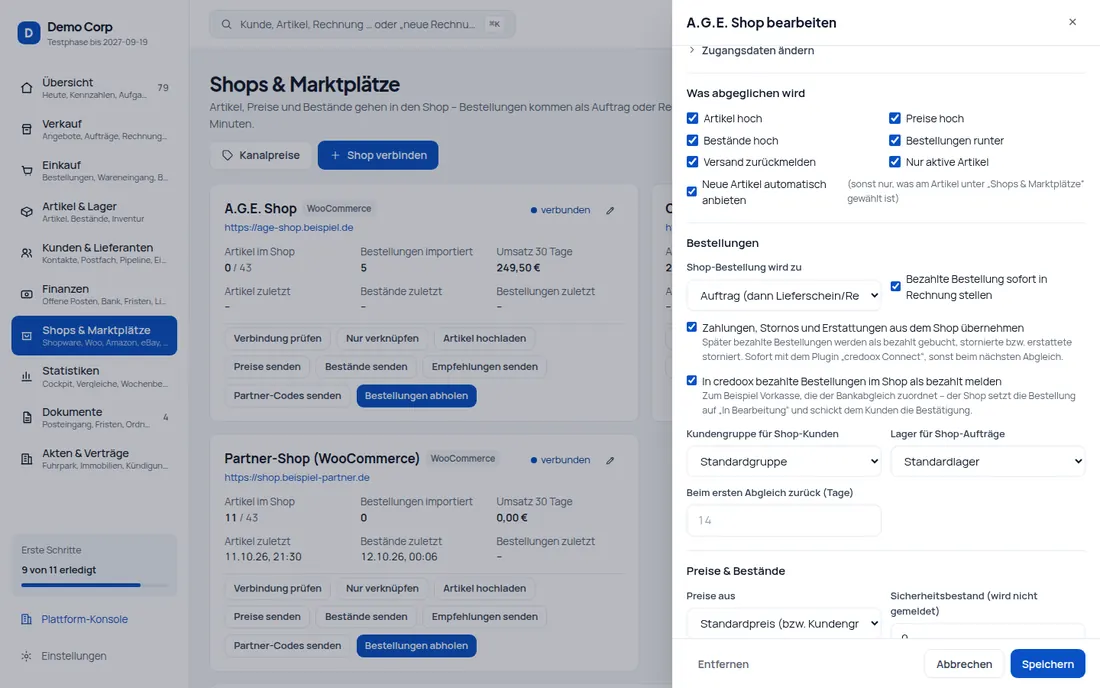The width and height of the screenshot is (1100, 688).
Task: Open Einkauf in the sidebar
Action: pyautogui.click(x=94, y=170)
